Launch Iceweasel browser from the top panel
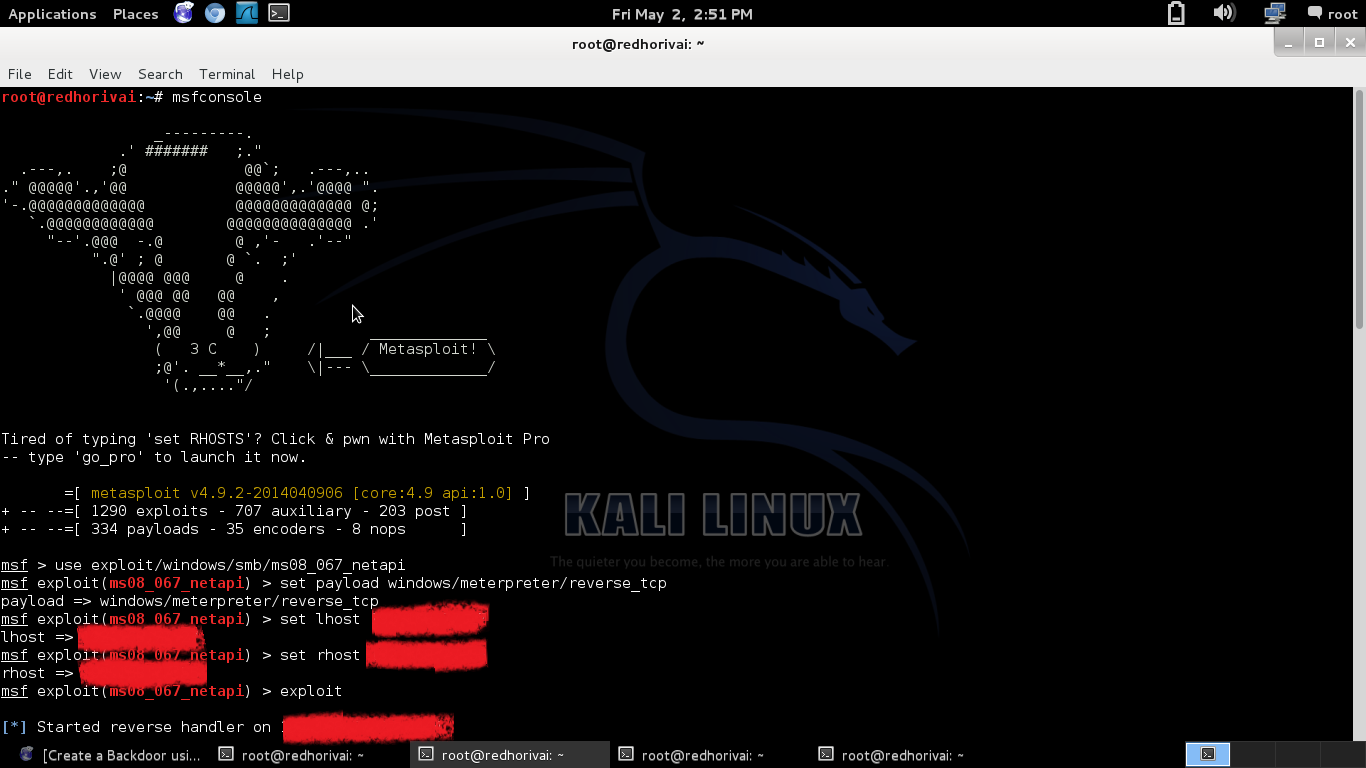Image resolution: width=1366 pixels, height=768 pixels. pos(184,13)
